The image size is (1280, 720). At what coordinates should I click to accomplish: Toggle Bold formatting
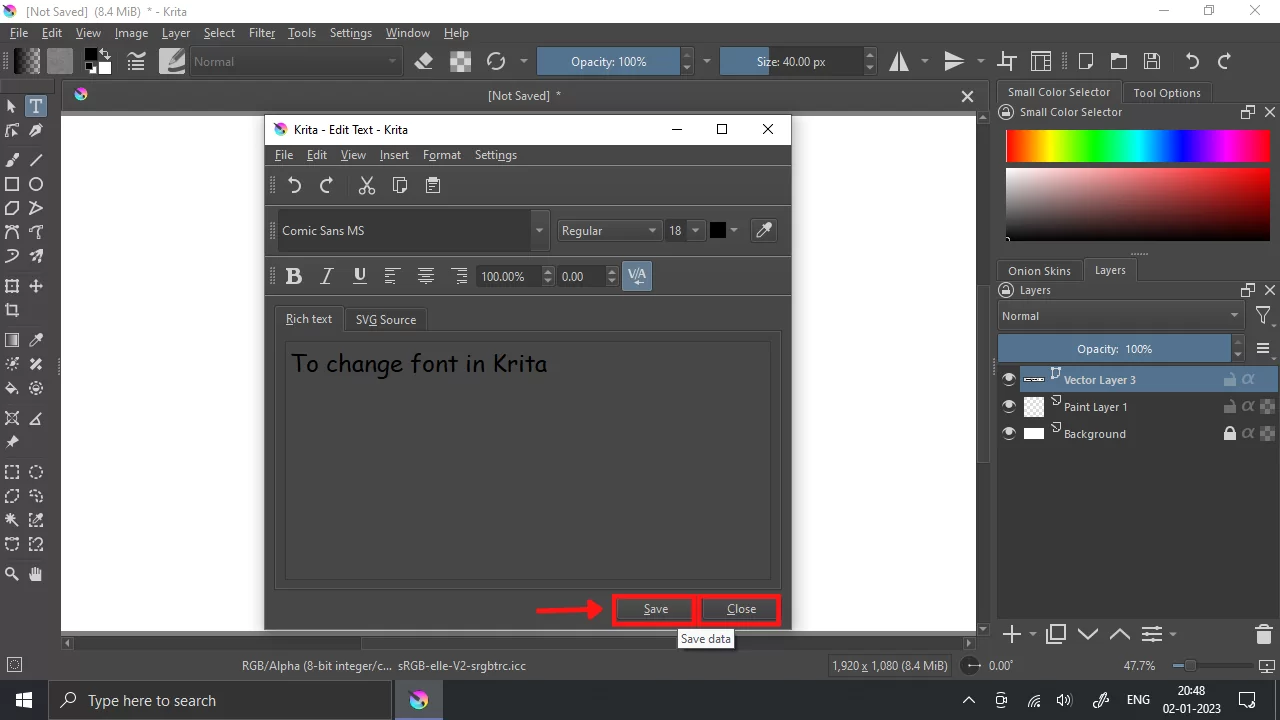tap(294, 276)
